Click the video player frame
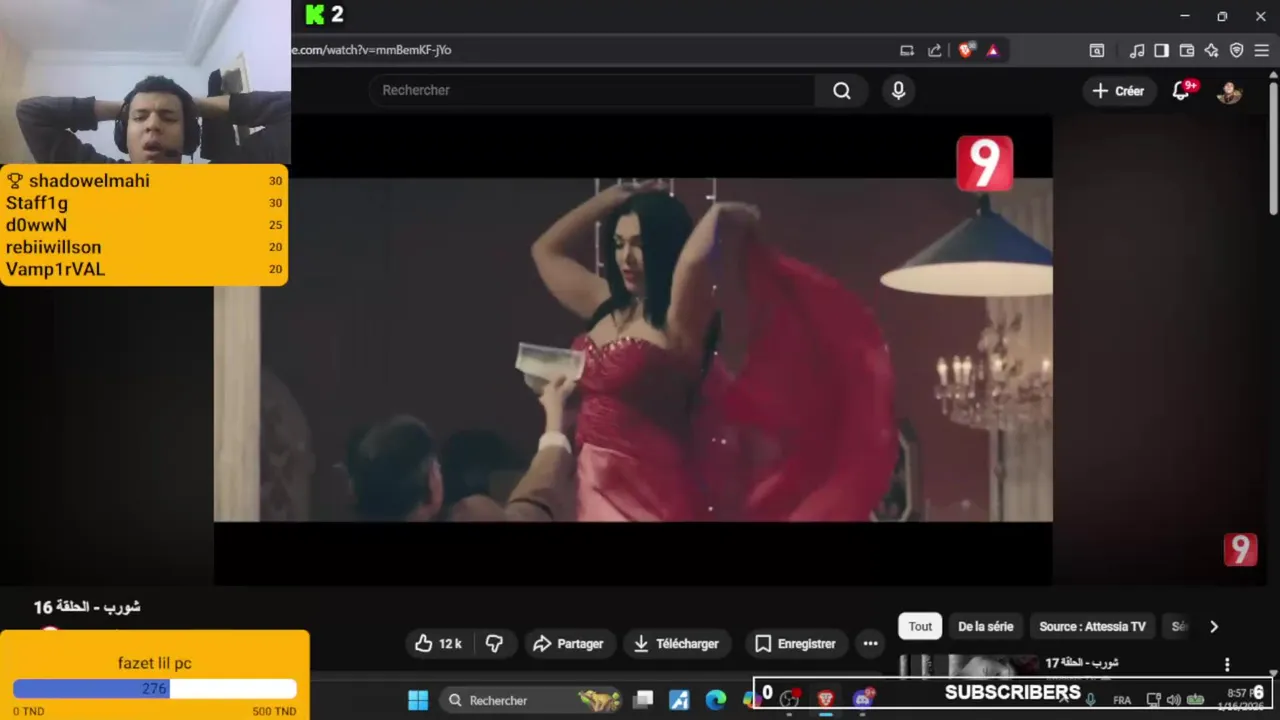The height and width of the screenshot is (720, 1280). tap(633, 350)
